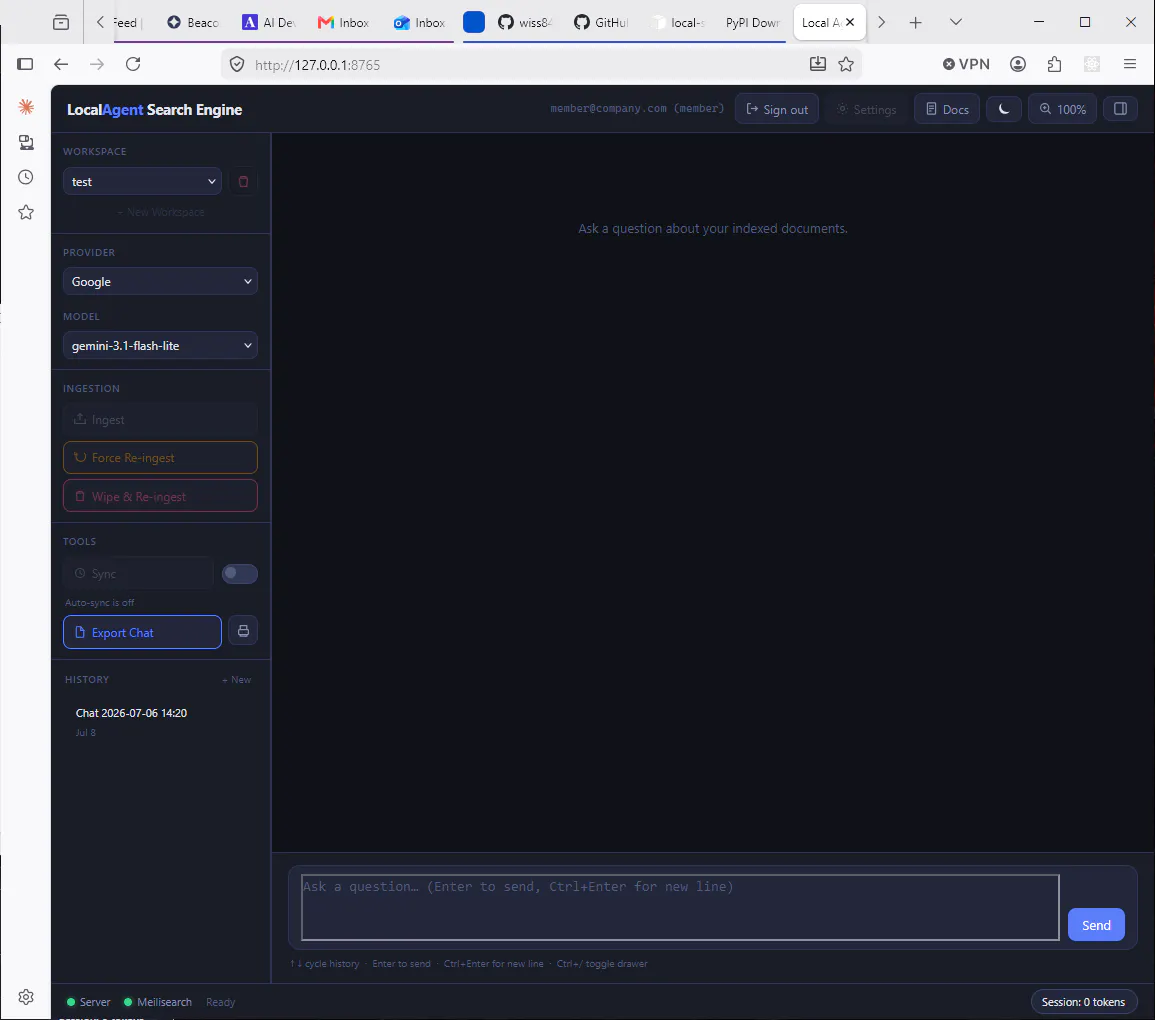Viewport: 1155px width, 1020px height.
Task: Click the Ingest button
Action: point(160,419)
